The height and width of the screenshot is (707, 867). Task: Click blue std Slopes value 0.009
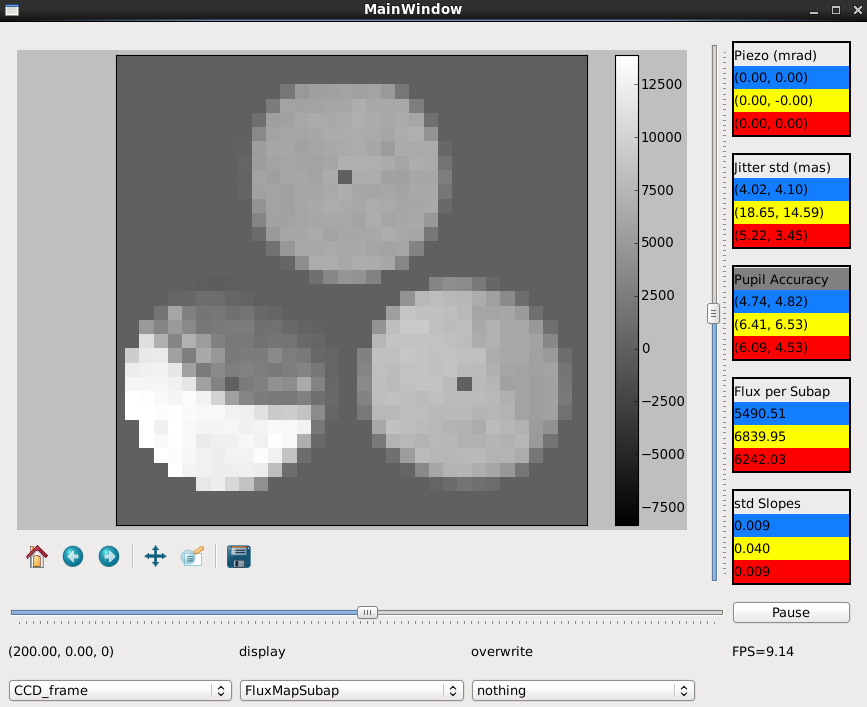click(791, 526)
